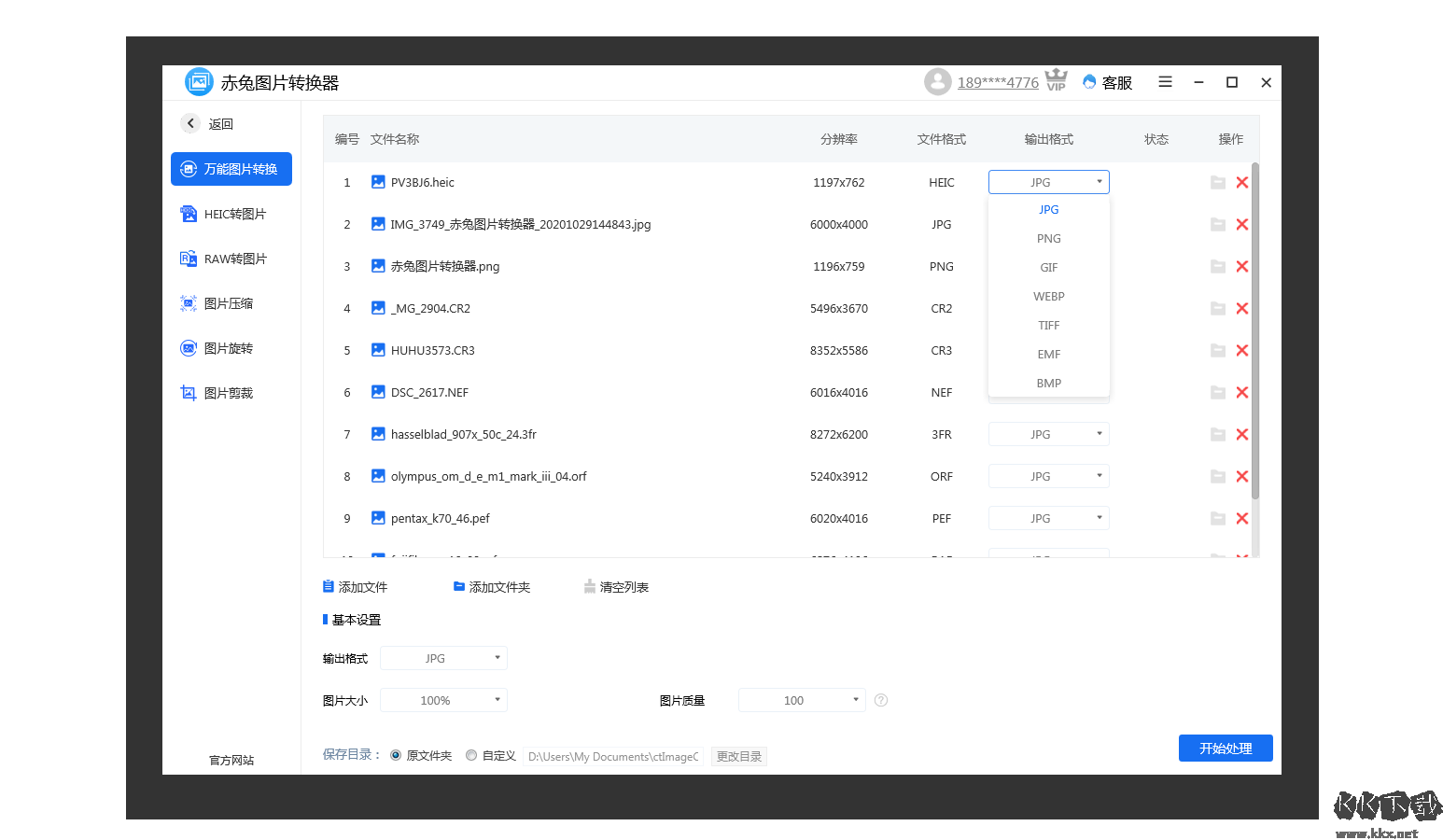Open output format dropdown for hasselblad row
This screenshot has height=840, width=1443.
(1049, 434)
